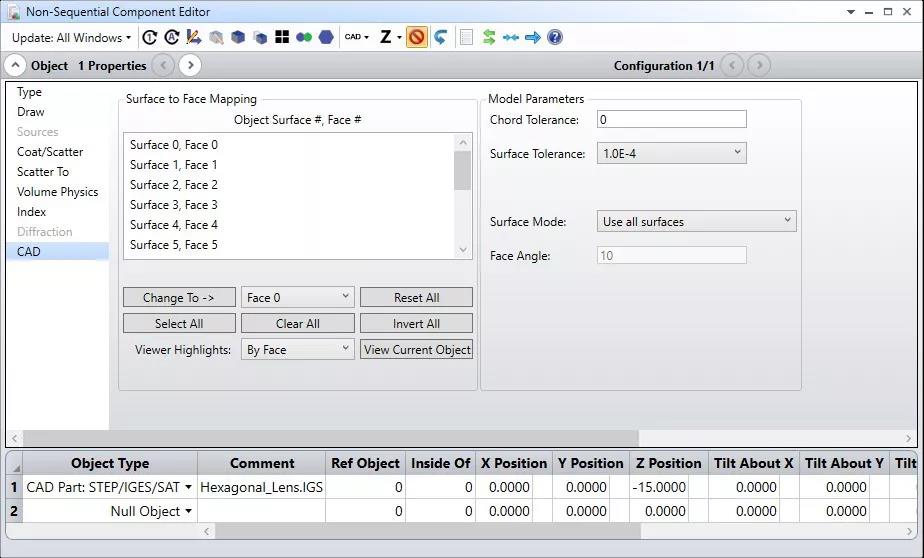
Task: Select the Coat/Scatter properties tab
Action: [50, 152]
